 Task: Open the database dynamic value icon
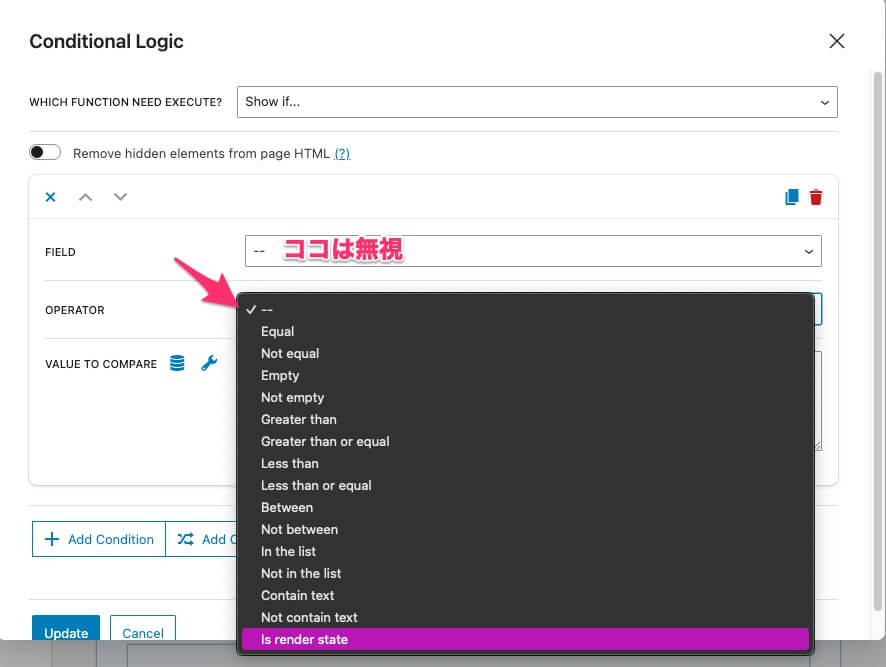[x=177, y=364]
